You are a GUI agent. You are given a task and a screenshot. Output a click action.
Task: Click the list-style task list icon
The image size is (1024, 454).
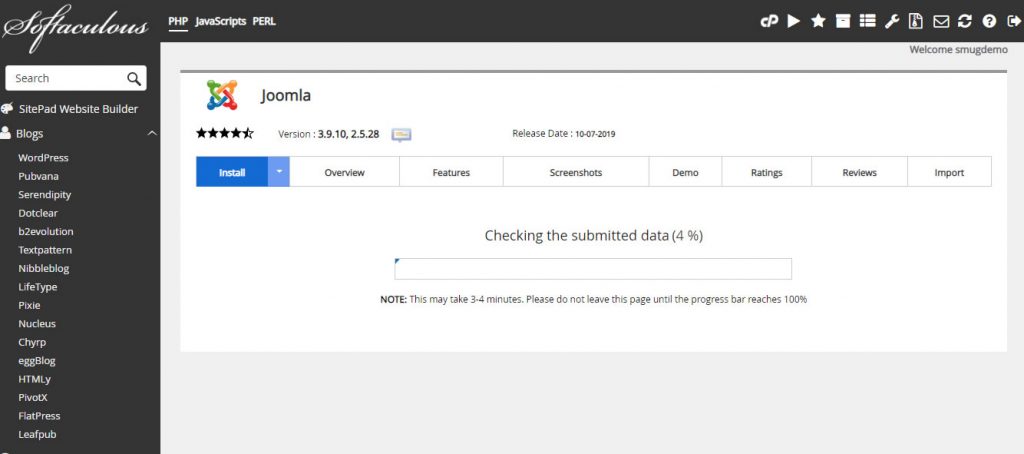[867, 21]
